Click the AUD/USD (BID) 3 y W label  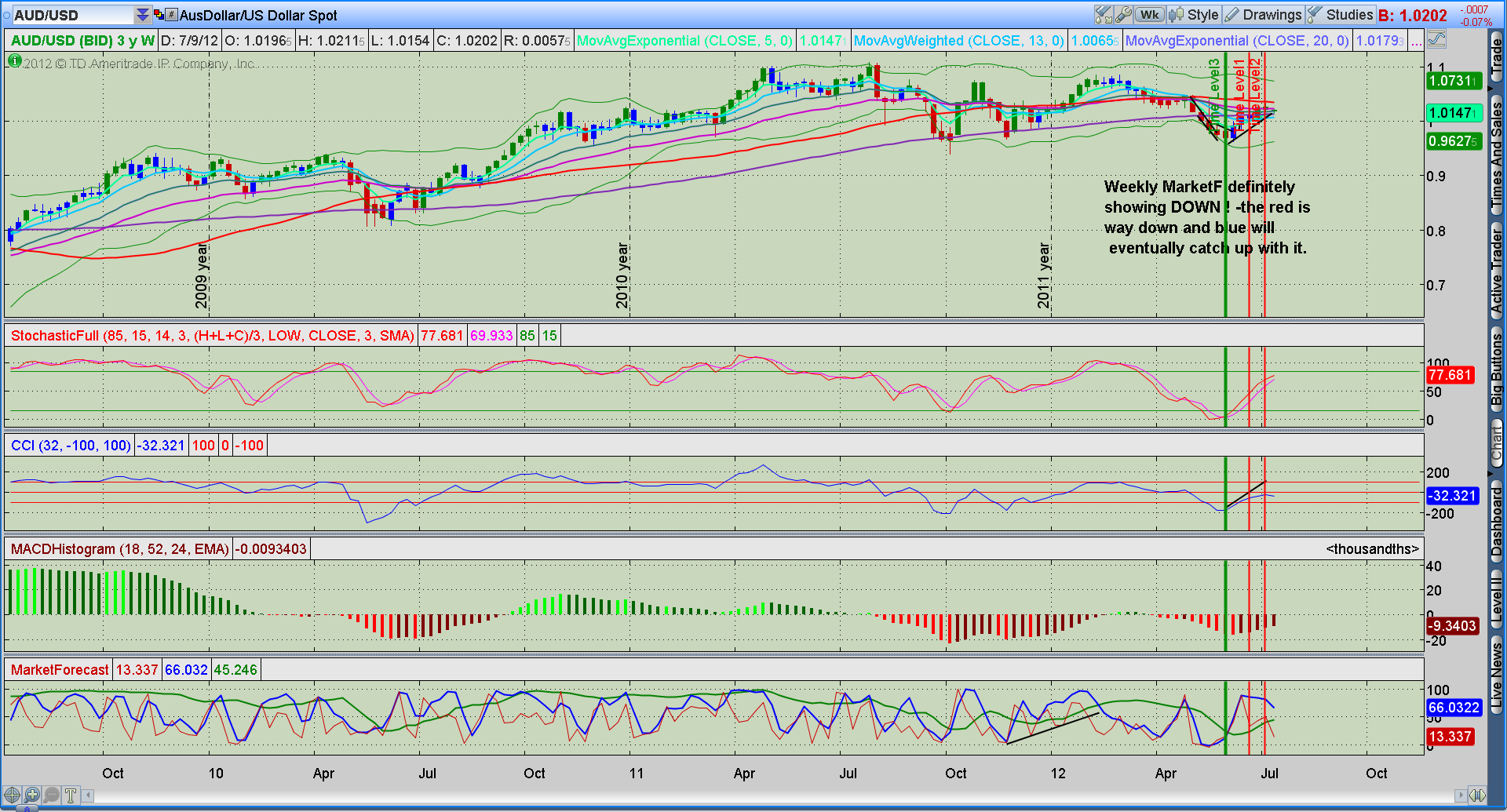point(82,41)
